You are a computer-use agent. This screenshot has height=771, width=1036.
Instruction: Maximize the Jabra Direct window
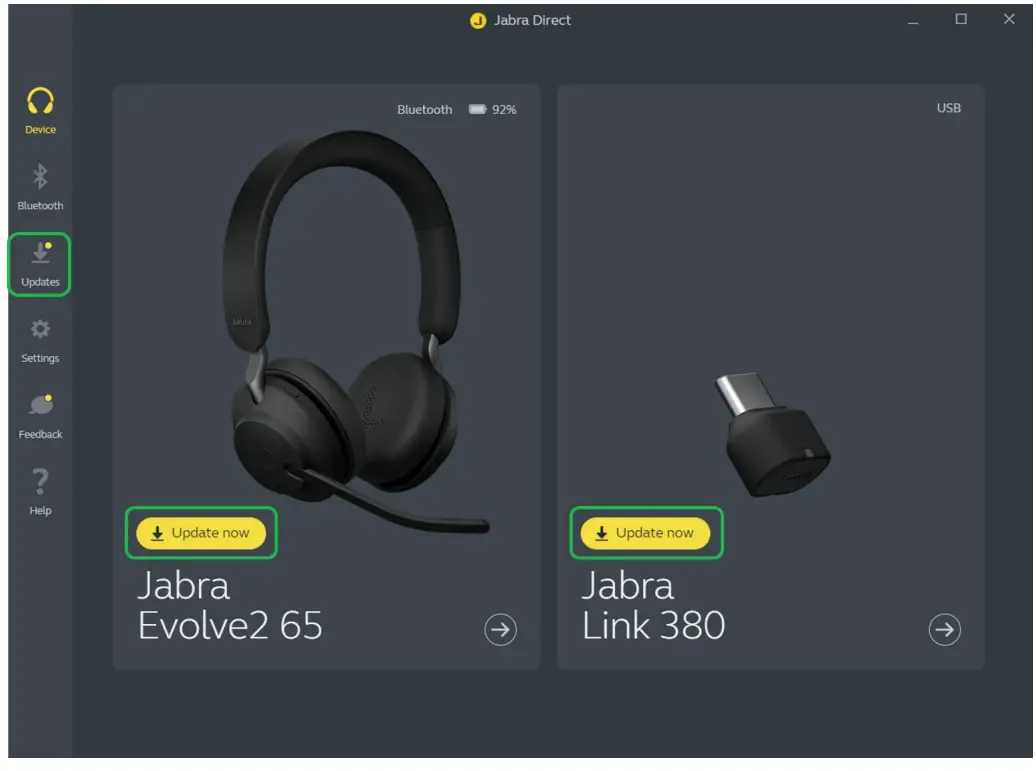961,19
